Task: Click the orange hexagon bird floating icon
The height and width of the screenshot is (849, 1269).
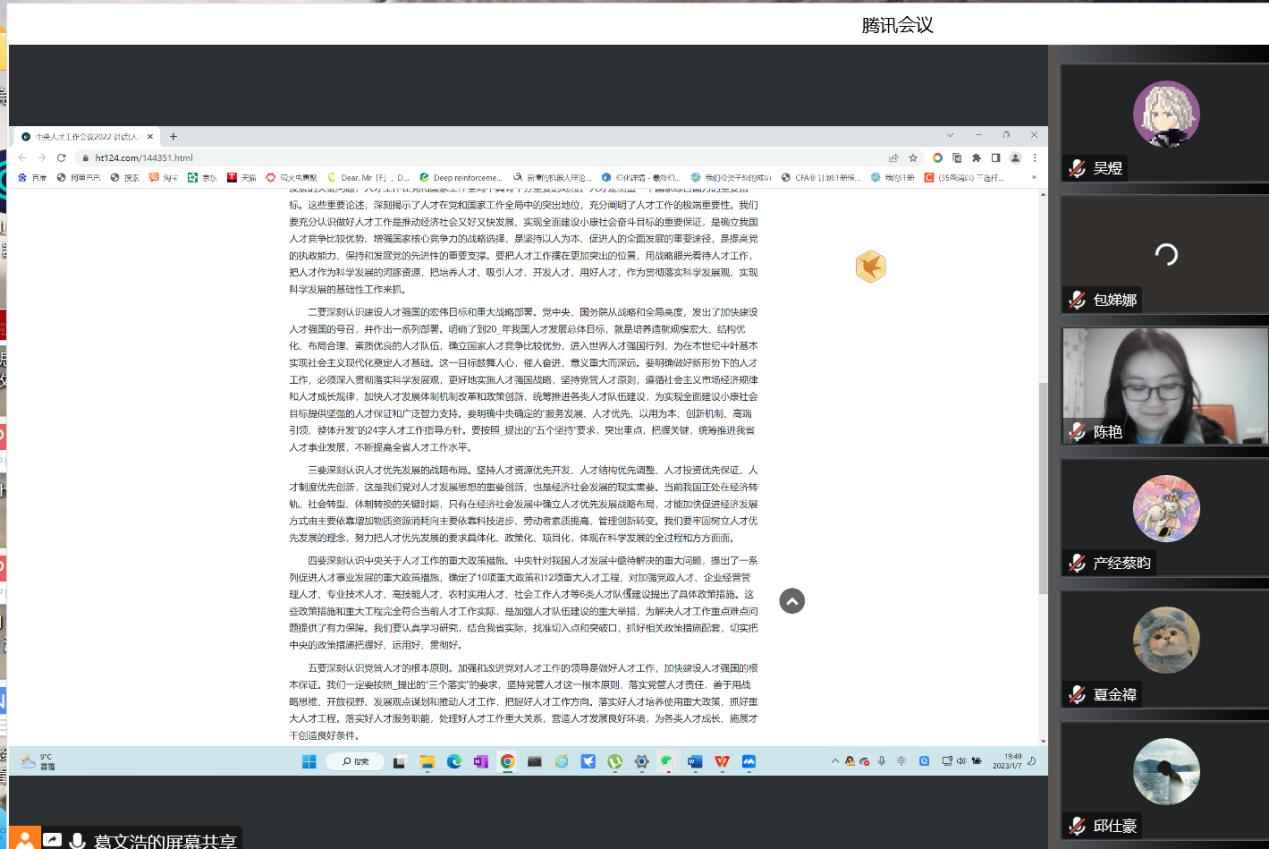Action: [x=871, y=266]
